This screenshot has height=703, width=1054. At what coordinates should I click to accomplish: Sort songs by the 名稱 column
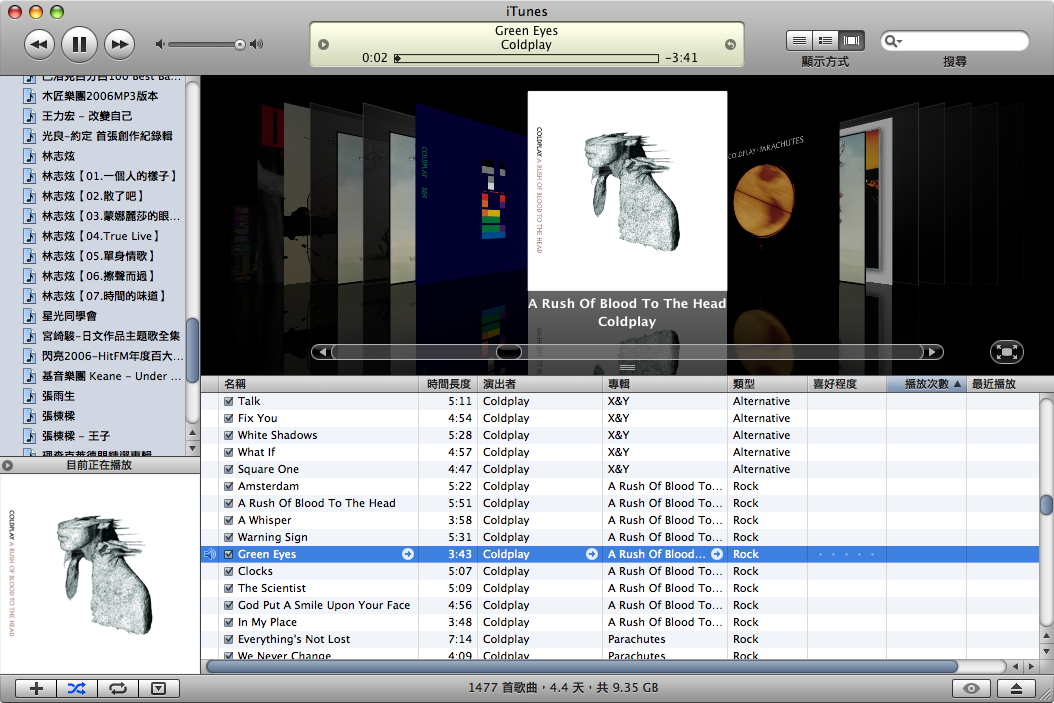[319, 384]
